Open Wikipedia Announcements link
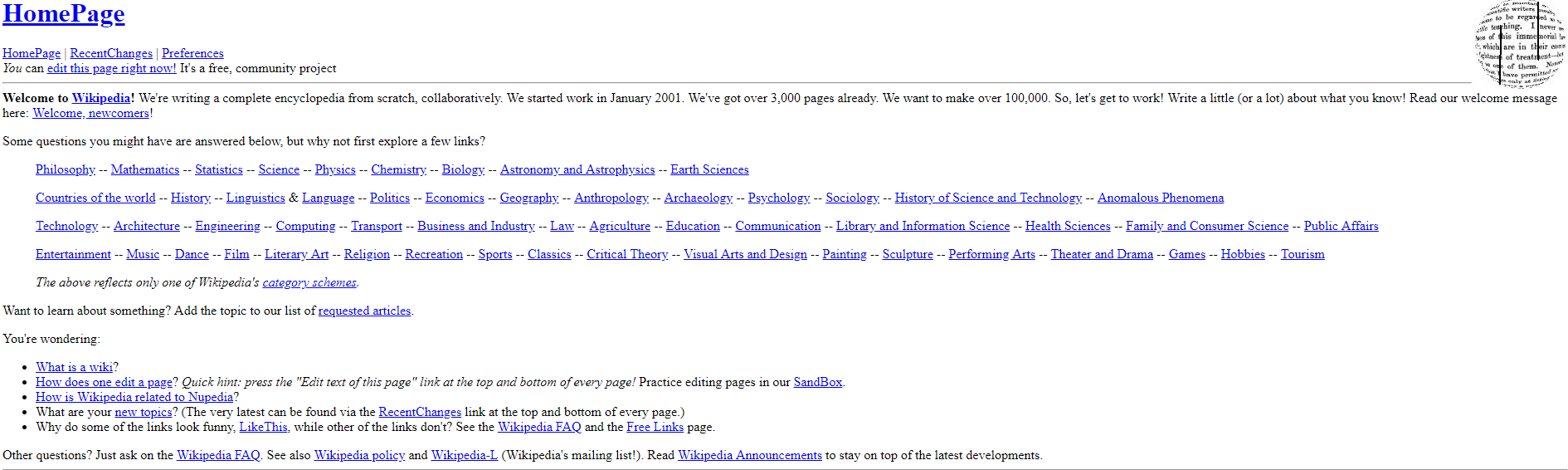The image size is (1568, 470). click(x=750, y=455)
